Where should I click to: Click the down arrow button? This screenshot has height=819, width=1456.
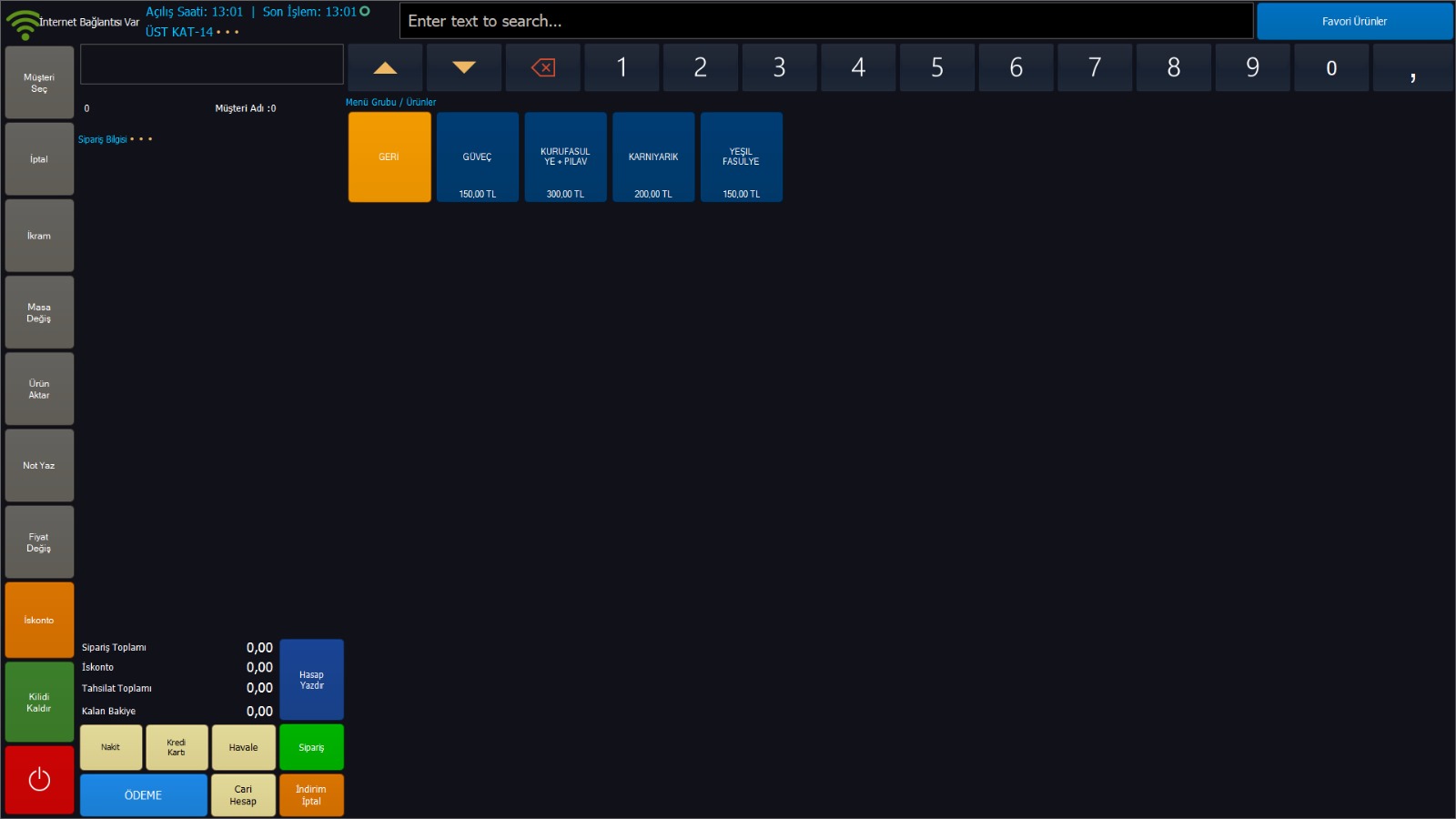coord(464,67)
